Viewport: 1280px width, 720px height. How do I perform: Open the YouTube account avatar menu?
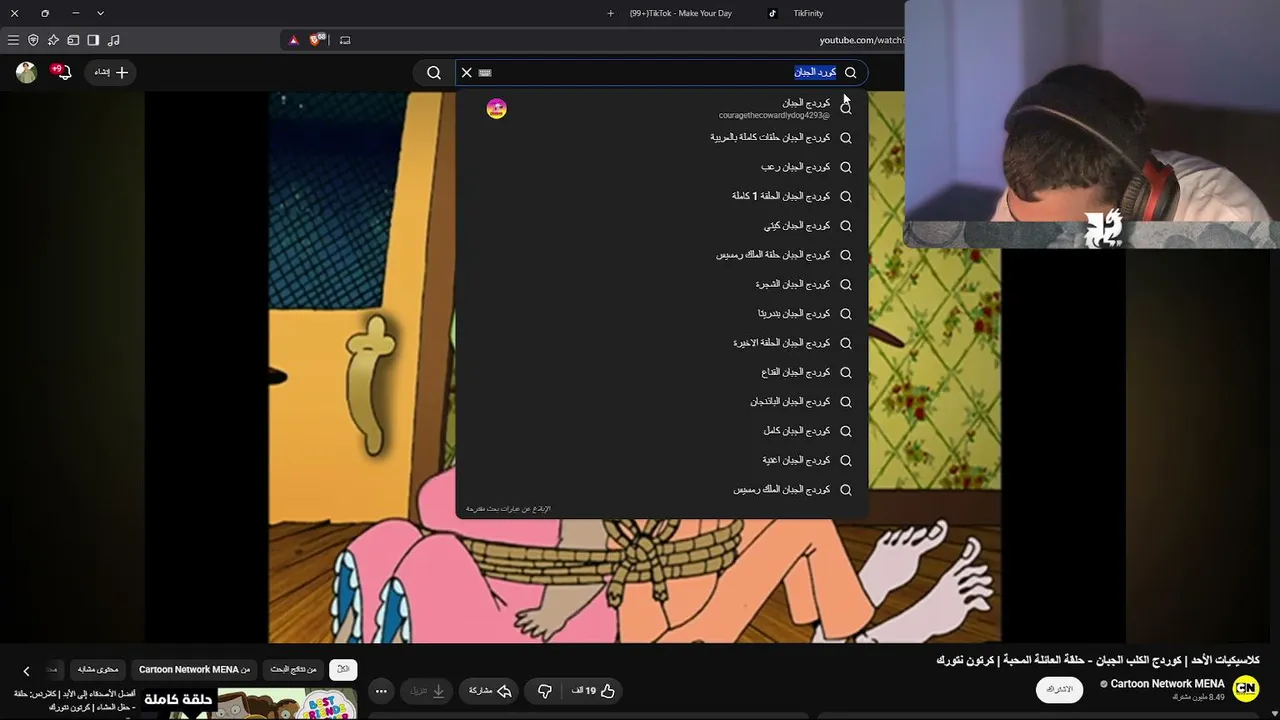pos(26,72)
